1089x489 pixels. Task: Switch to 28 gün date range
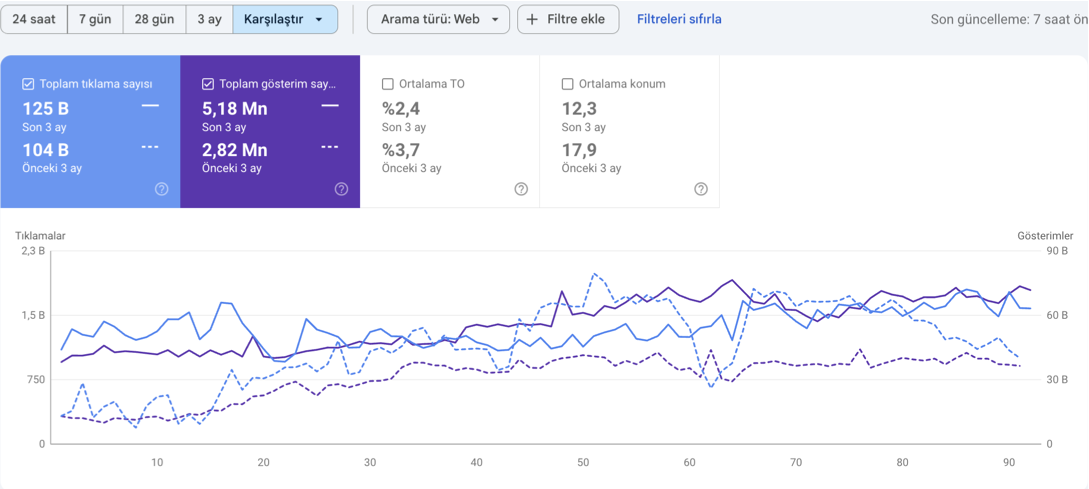(154, 19)
